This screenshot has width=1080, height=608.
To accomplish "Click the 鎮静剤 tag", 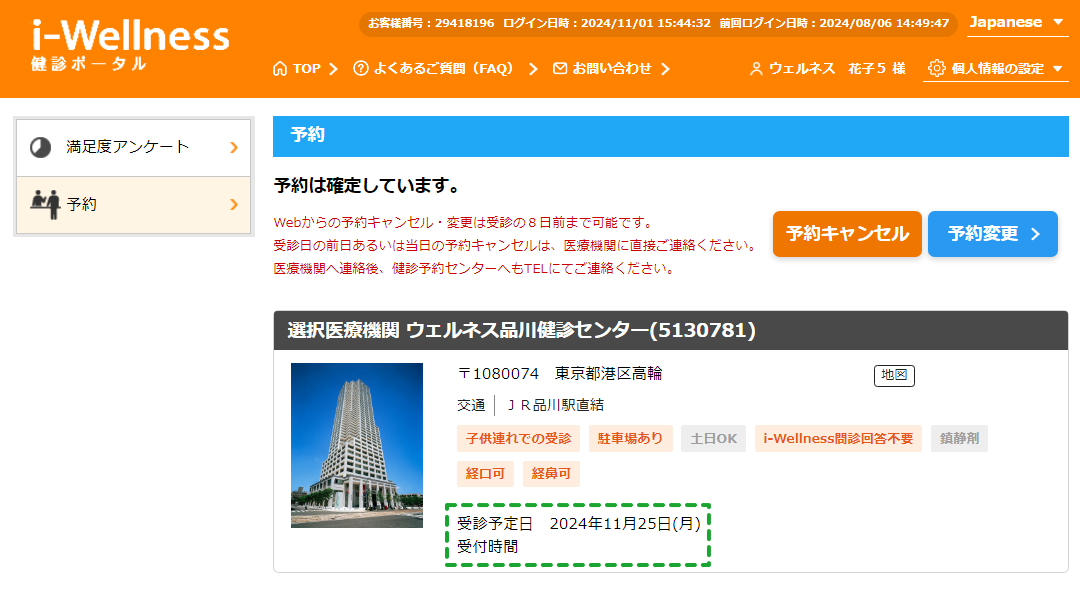I will [x=959, y=439].
